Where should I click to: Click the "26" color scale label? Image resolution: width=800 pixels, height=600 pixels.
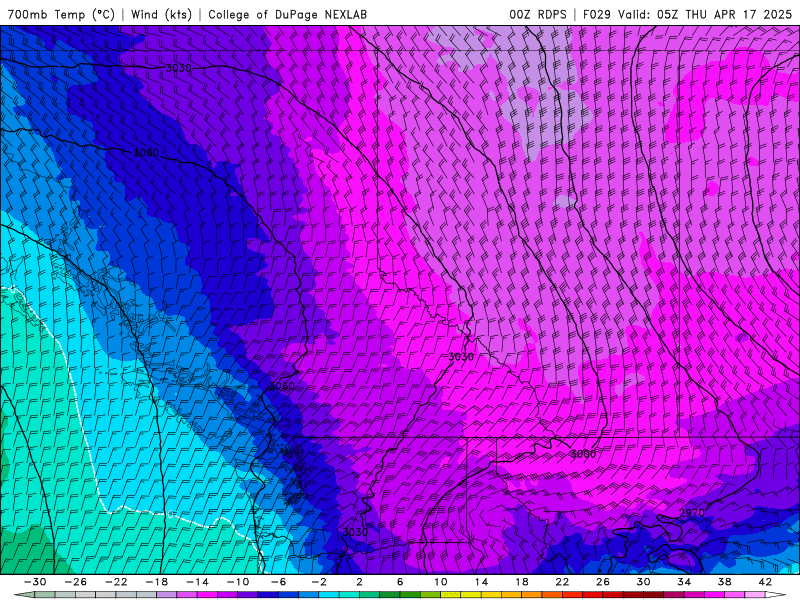[603, 582]
